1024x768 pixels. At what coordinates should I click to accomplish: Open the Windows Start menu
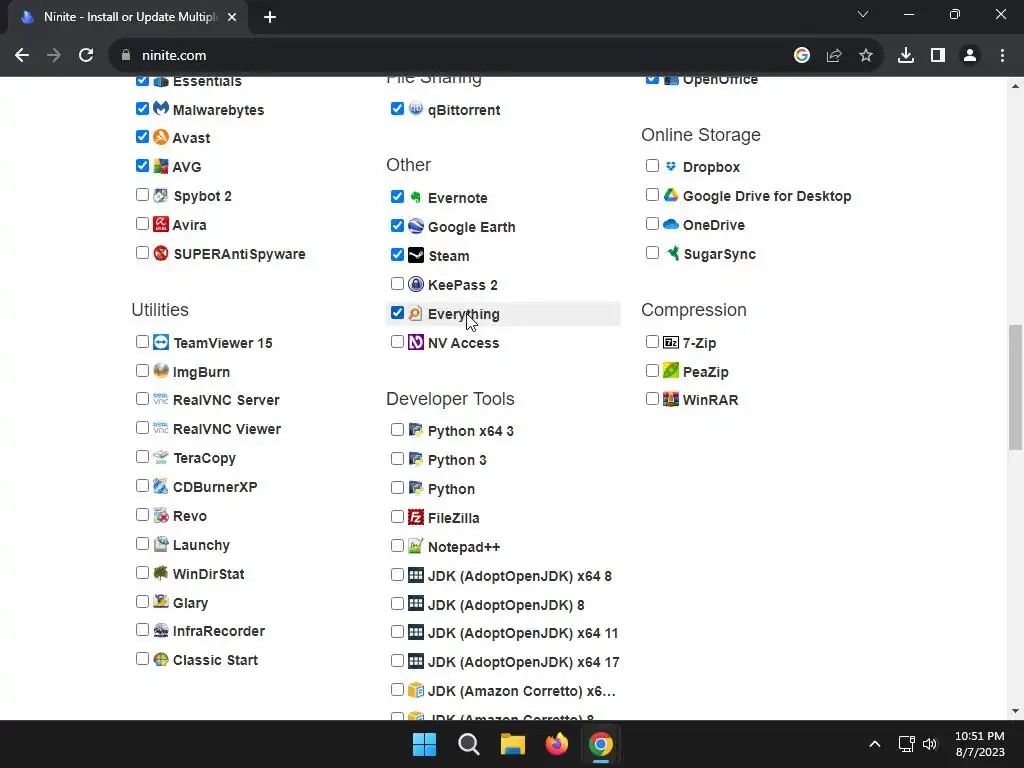coord(424,744)
